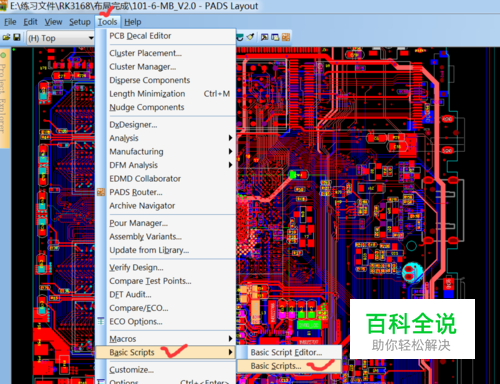This screenshot has width=500, height=384.
Task: Click the output window toolbar icon
Action: 275,37
